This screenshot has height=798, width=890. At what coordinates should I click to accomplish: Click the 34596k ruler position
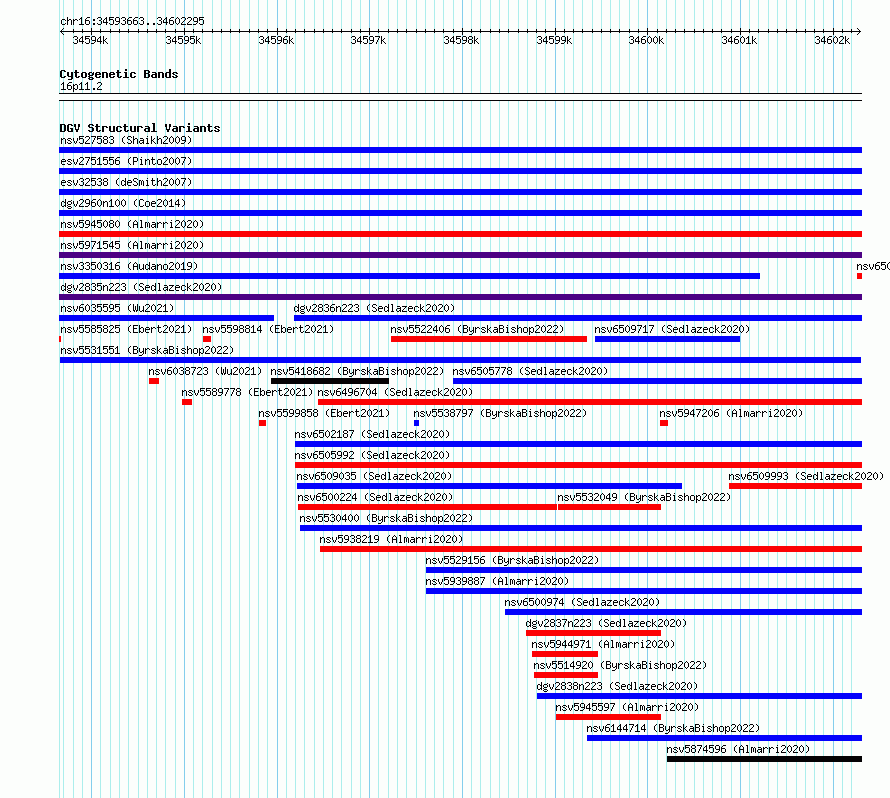pos(276,40)
